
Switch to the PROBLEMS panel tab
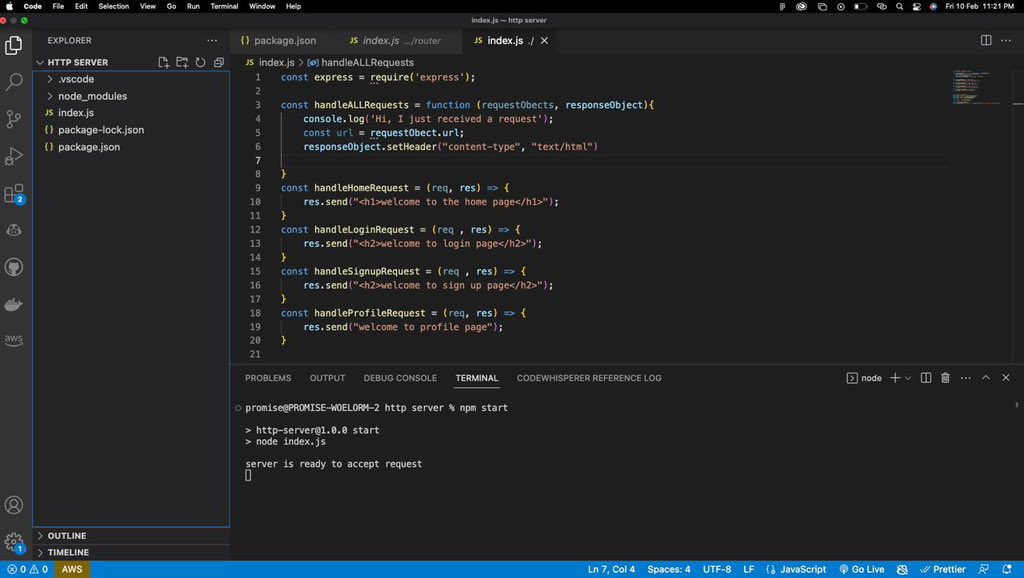(268, 378)
